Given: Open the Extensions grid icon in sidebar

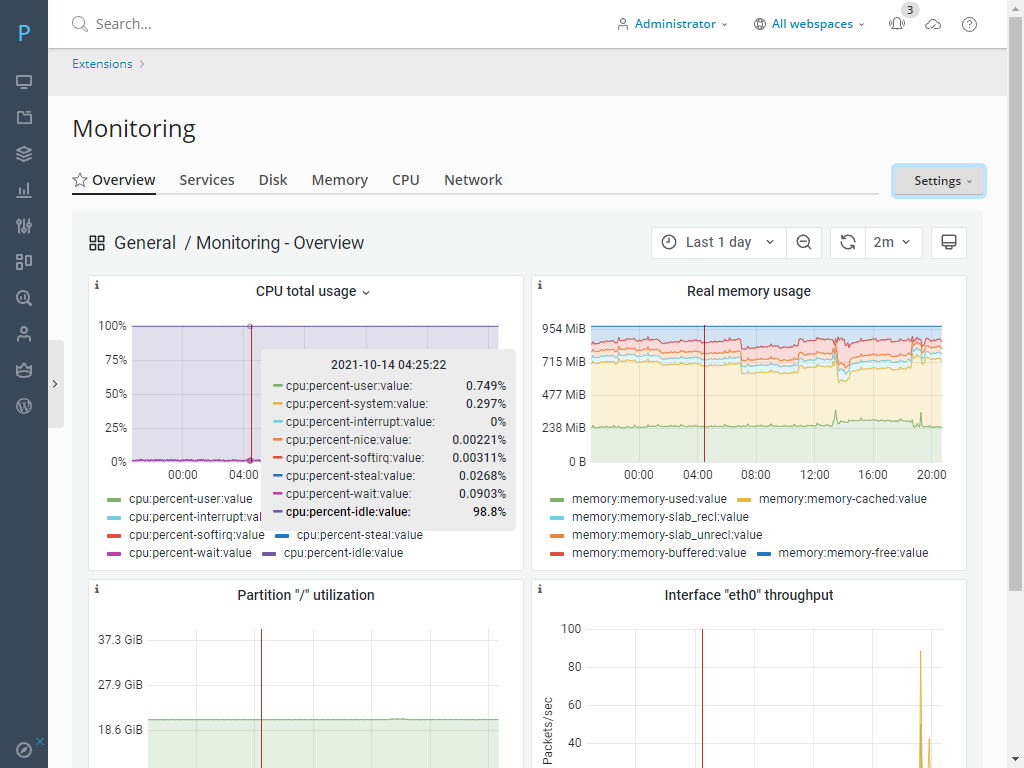Looking at the screenshot, I should (24, 261).
